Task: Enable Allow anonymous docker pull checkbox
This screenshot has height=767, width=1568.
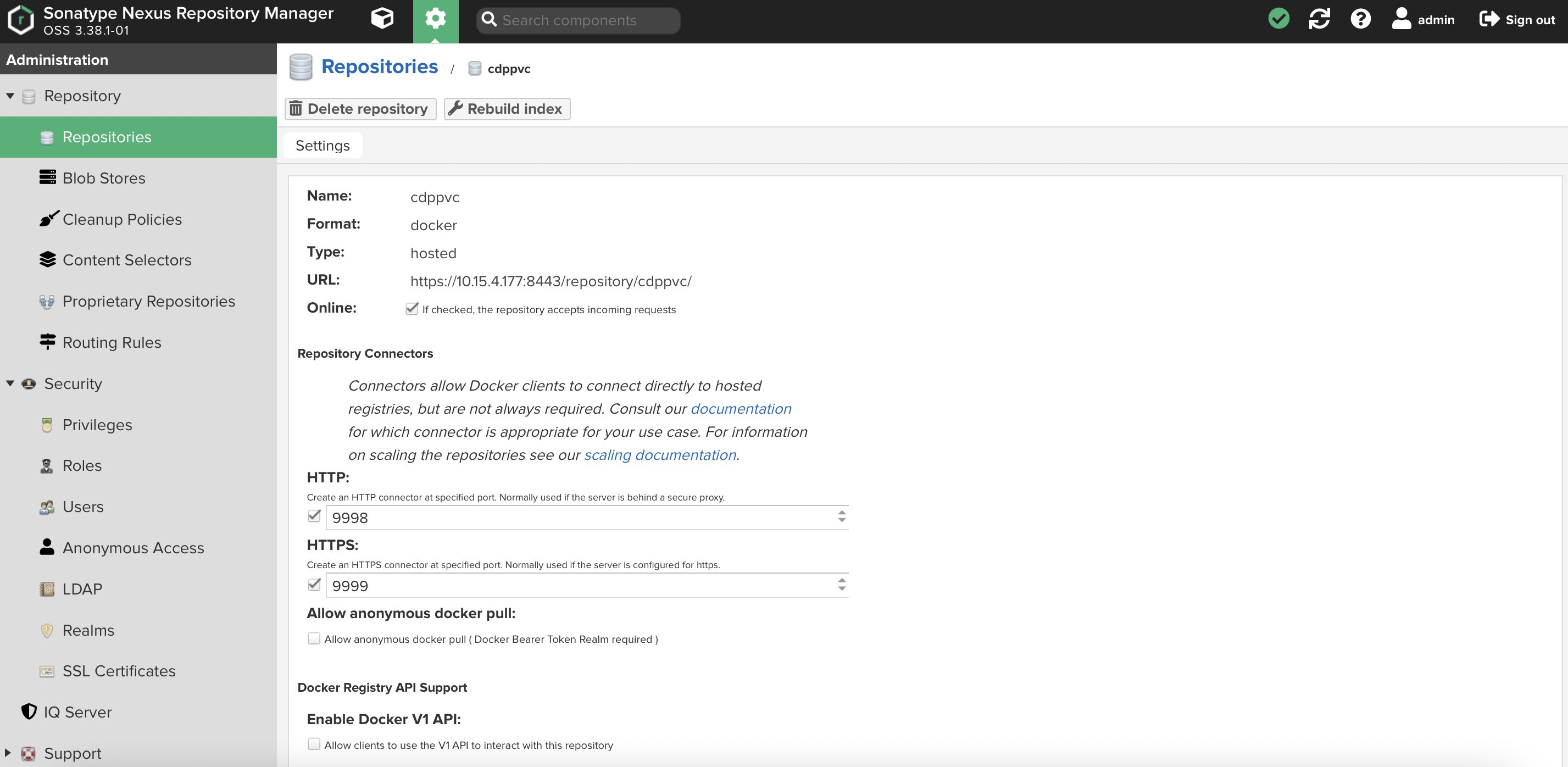Action: [314, 638]
